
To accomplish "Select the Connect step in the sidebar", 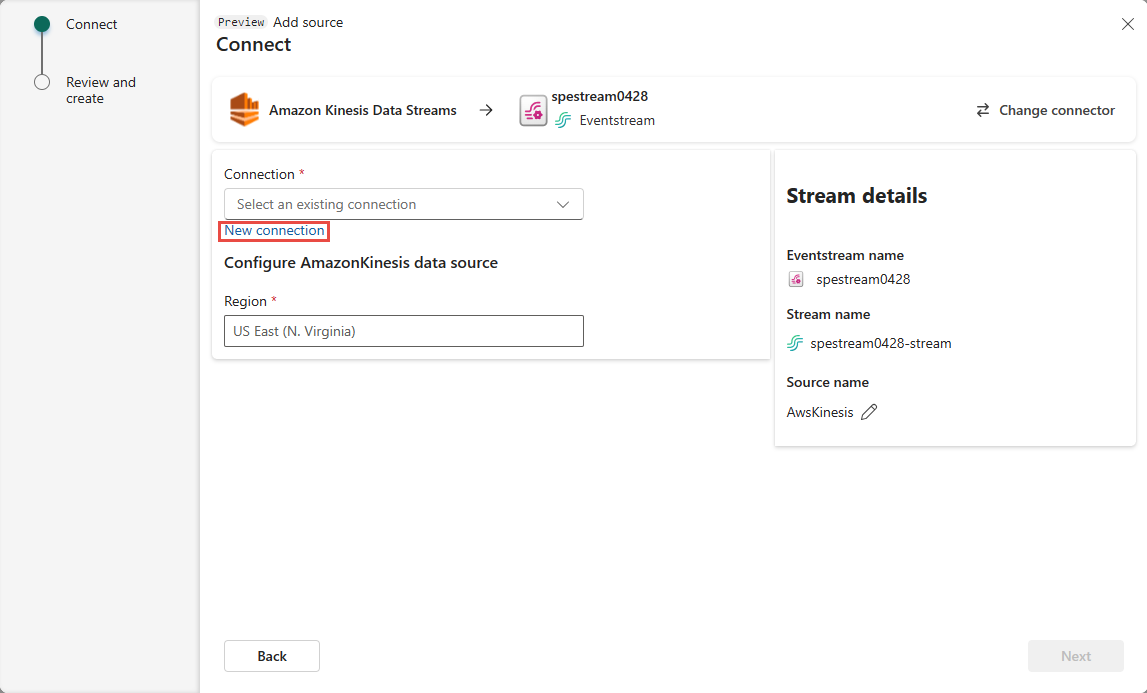I will [92, 23].
